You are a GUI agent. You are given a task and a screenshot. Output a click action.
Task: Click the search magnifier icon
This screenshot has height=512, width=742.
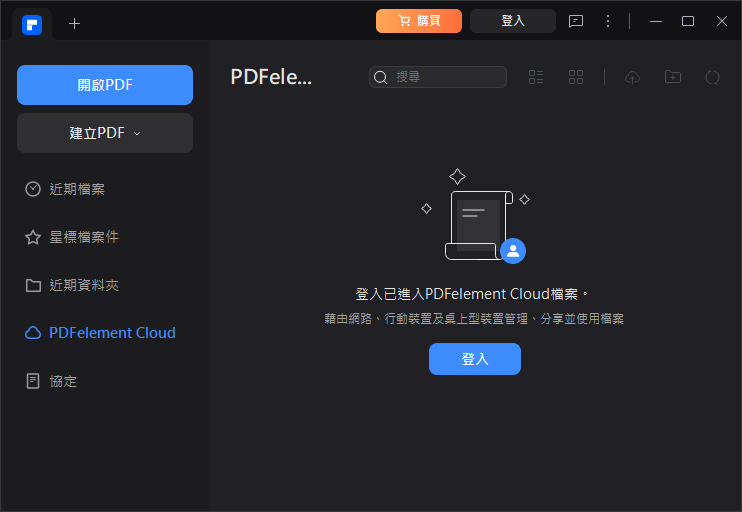[x=380, y=77]
